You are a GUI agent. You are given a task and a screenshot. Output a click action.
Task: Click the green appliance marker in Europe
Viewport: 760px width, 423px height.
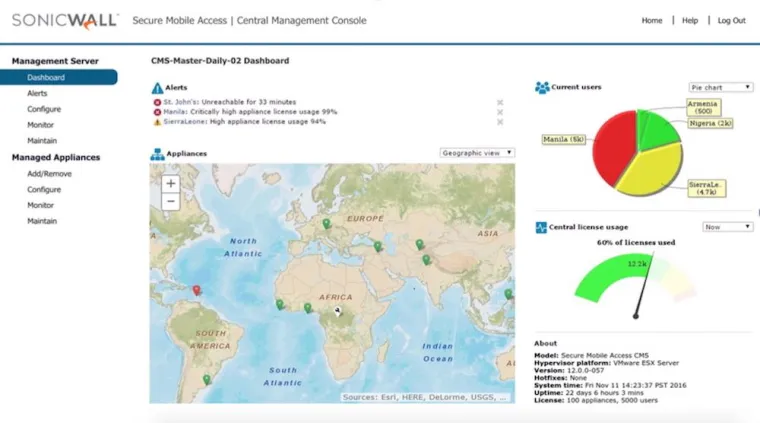pyautogui.click(x=326, y=224)
